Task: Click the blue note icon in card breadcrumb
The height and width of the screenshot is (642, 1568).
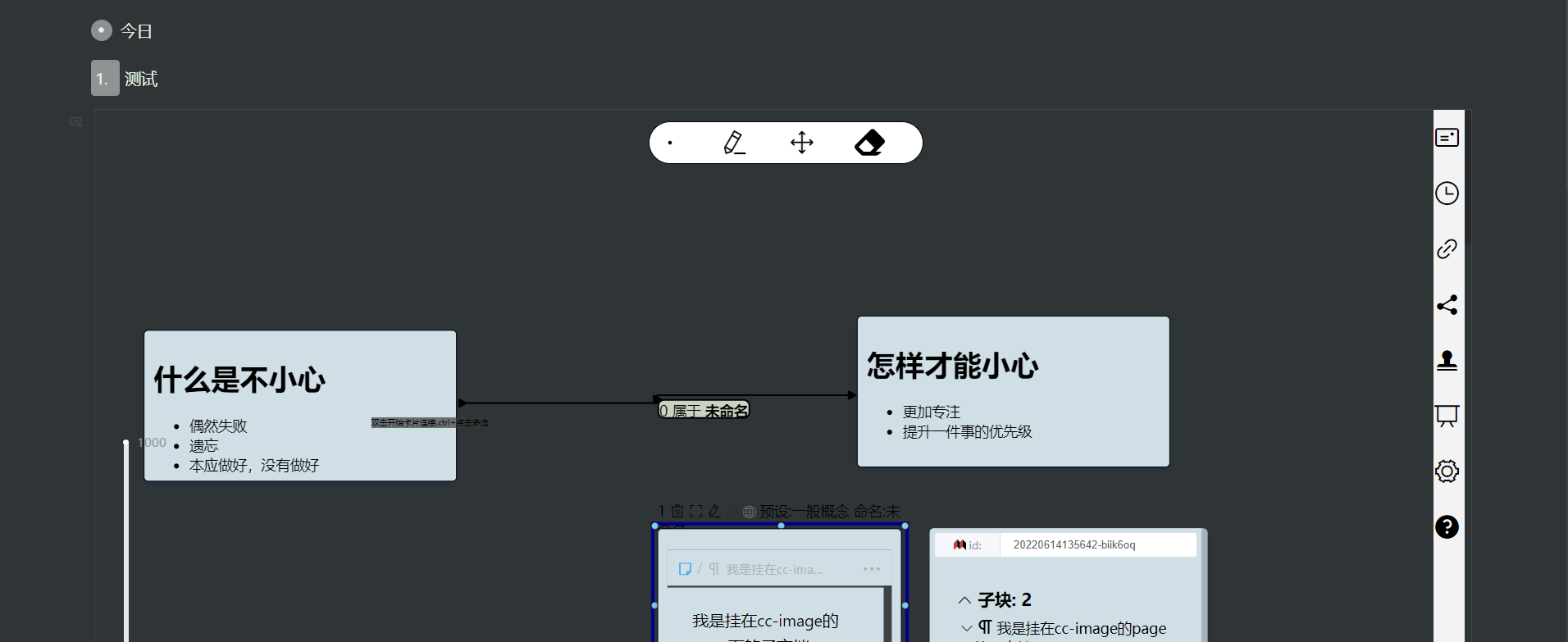Action: 685,569
